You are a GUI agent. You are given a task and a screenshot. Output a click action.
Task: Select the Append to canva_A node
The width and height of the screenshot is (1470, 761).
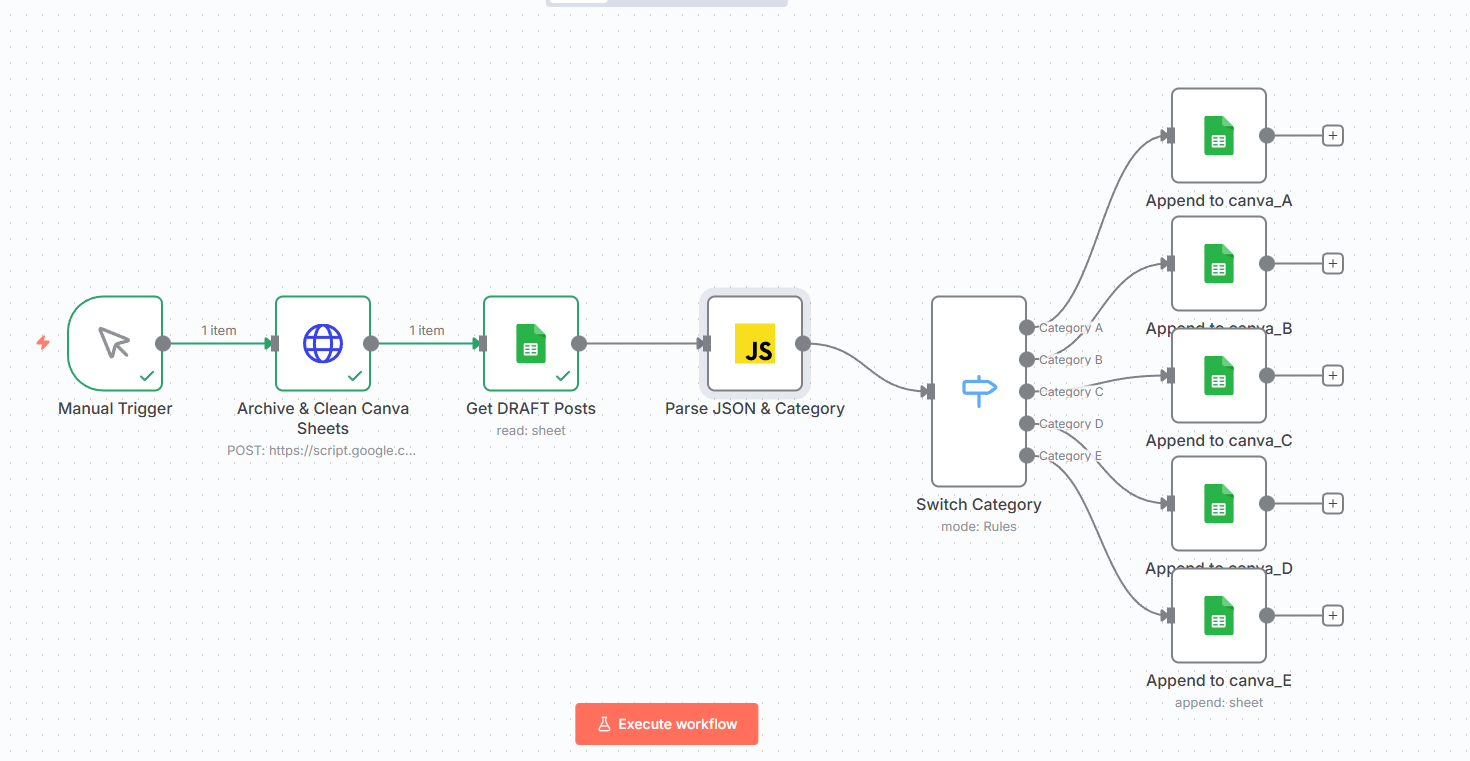(x=1218, y=135)
